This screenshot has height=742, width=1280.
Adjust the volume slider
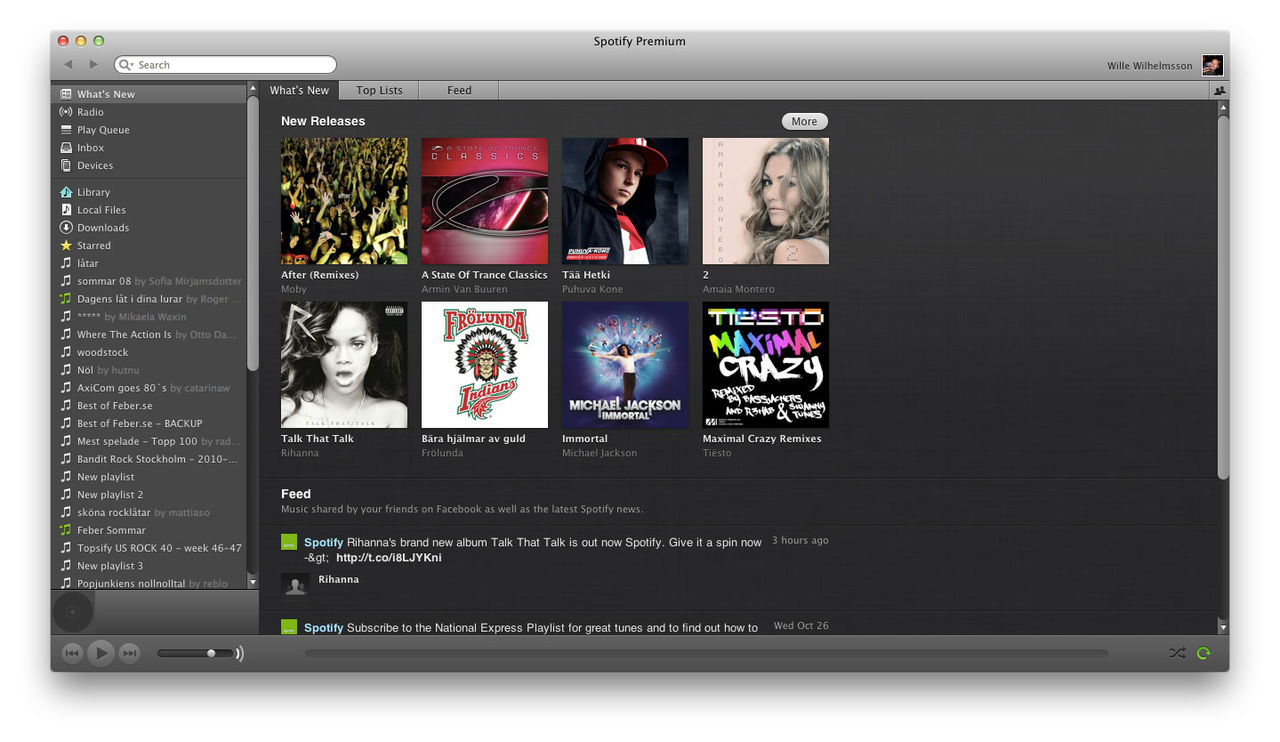click(x=194, y=653)
